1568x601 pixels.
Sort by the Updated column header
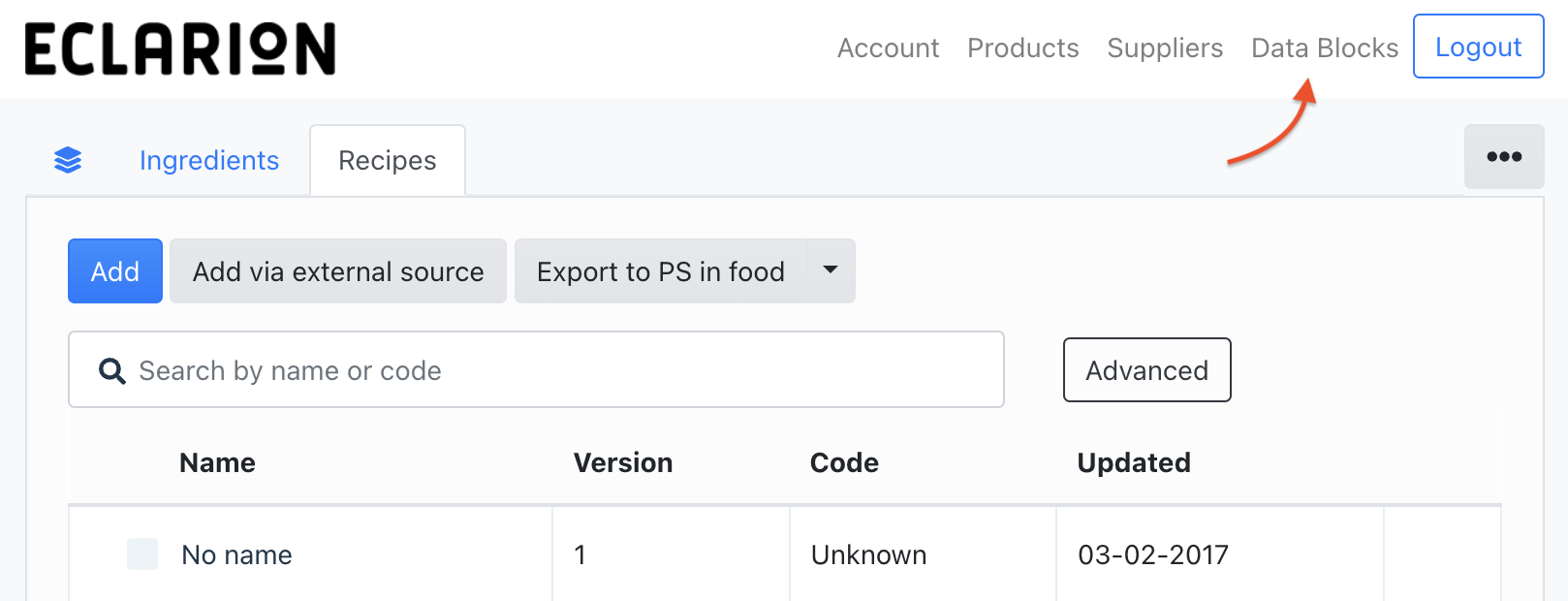1134,463
